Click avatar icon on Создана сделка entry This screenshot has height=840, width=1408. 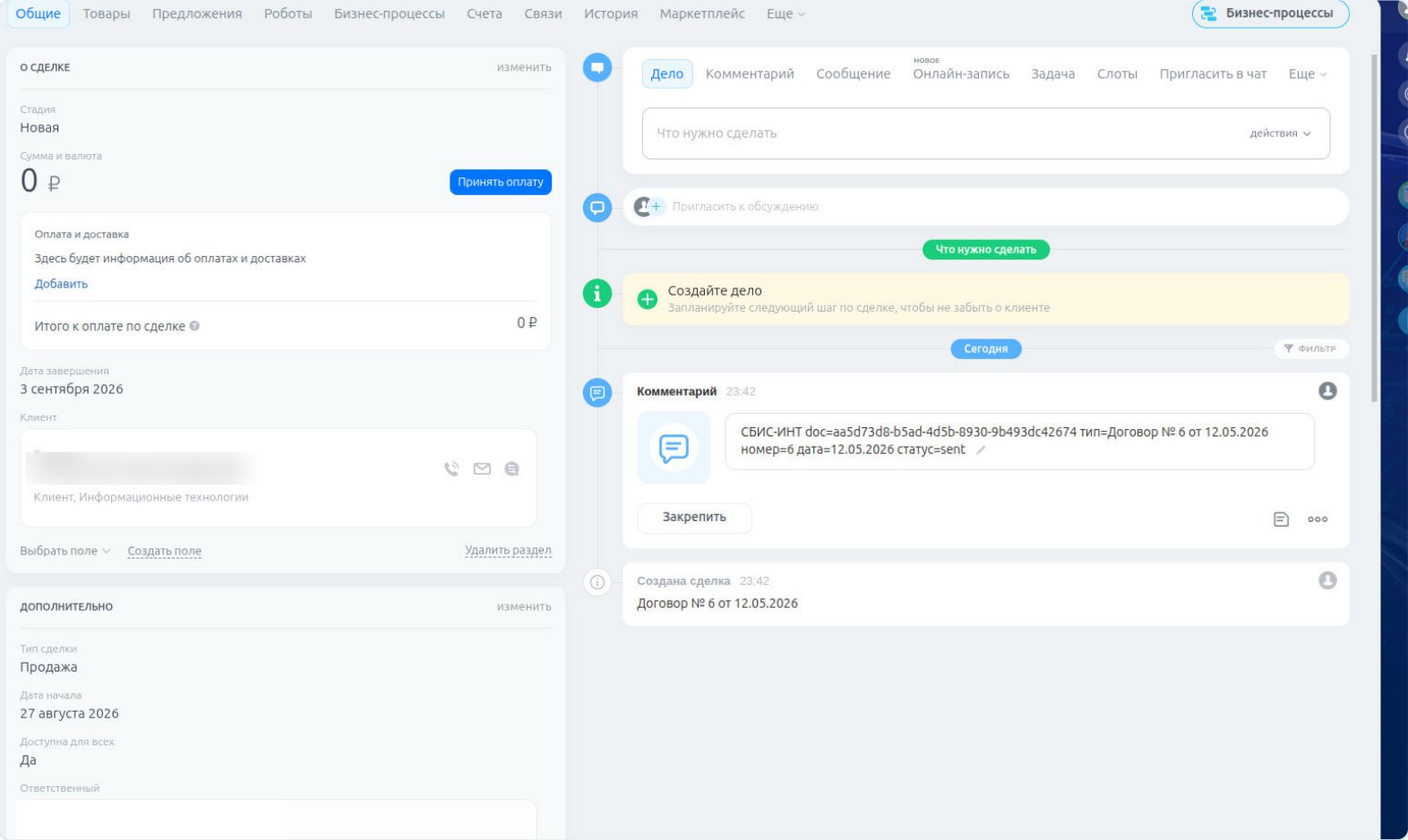click(1327, 580)
